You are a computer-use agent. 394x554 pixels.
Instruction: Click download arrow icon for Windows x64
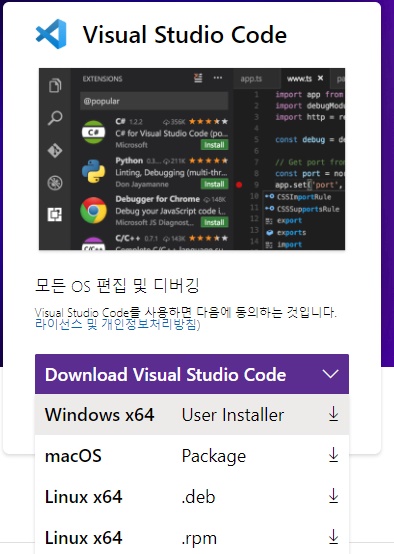coord(334,414)
